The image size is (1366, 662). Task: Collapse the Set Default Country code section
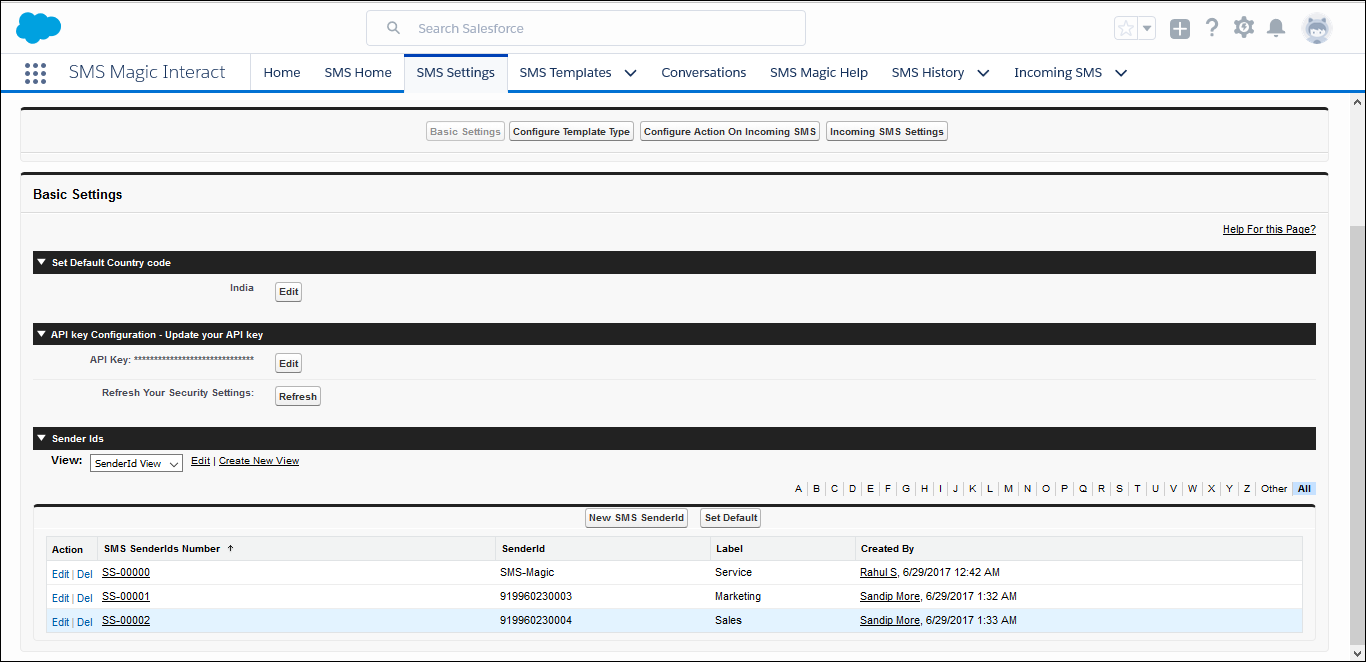42,263
